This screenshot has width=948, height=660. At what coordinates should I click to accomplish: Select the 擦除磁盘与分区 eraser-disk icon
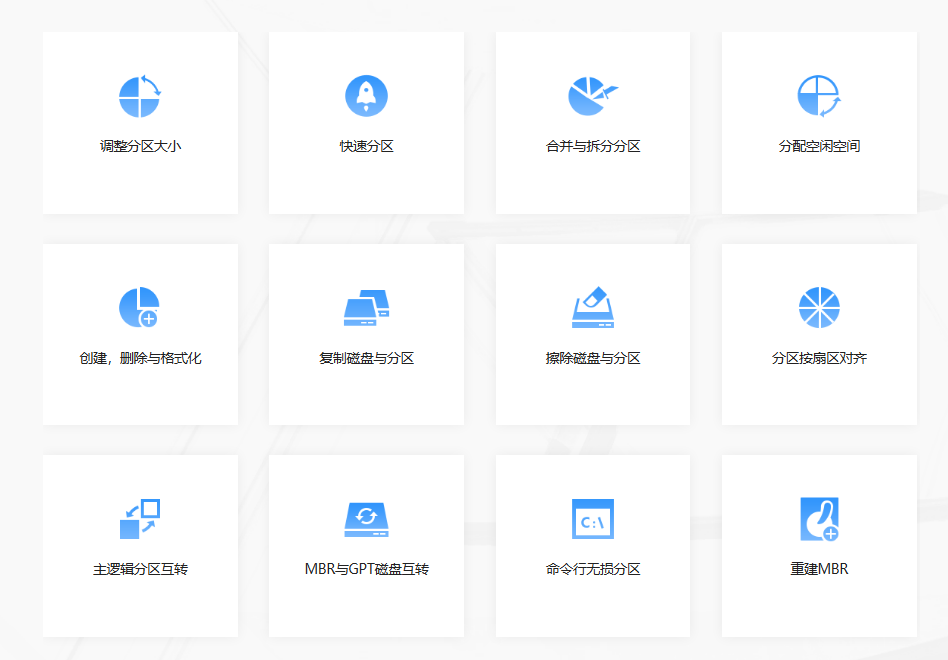click(x=592, y=306)
